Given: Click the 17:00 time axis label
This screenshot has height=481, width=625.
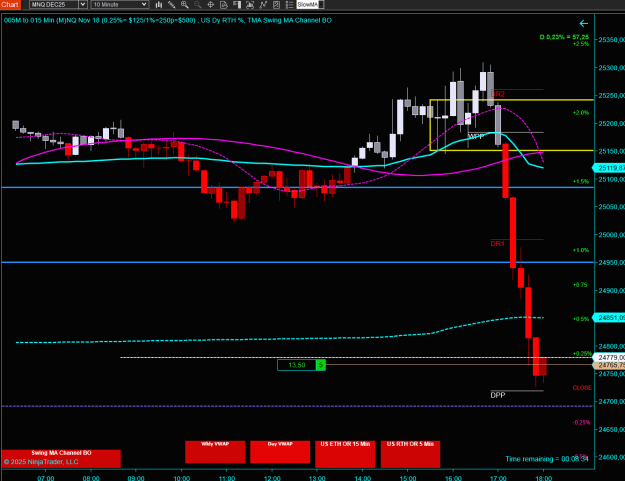Looking at the screenshot, I should (498, 478).
